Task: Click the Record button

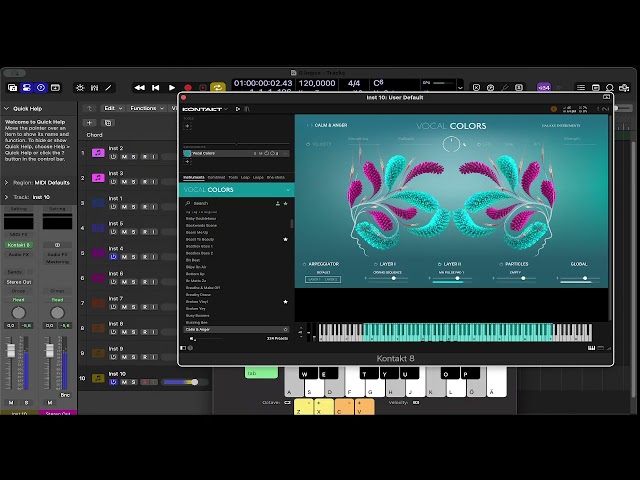Action: coord(188,88)
